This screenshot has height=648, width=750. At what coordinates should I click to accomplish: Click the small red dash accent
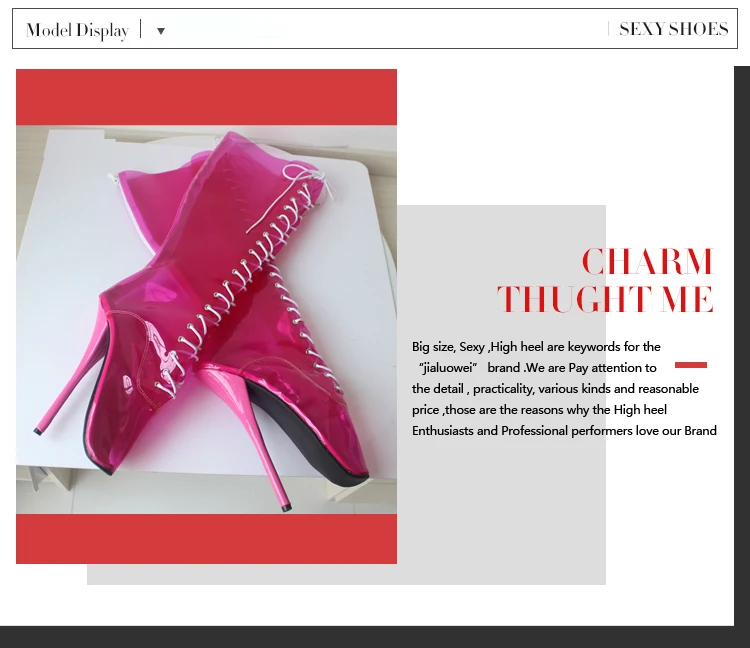tap(691, 365)
